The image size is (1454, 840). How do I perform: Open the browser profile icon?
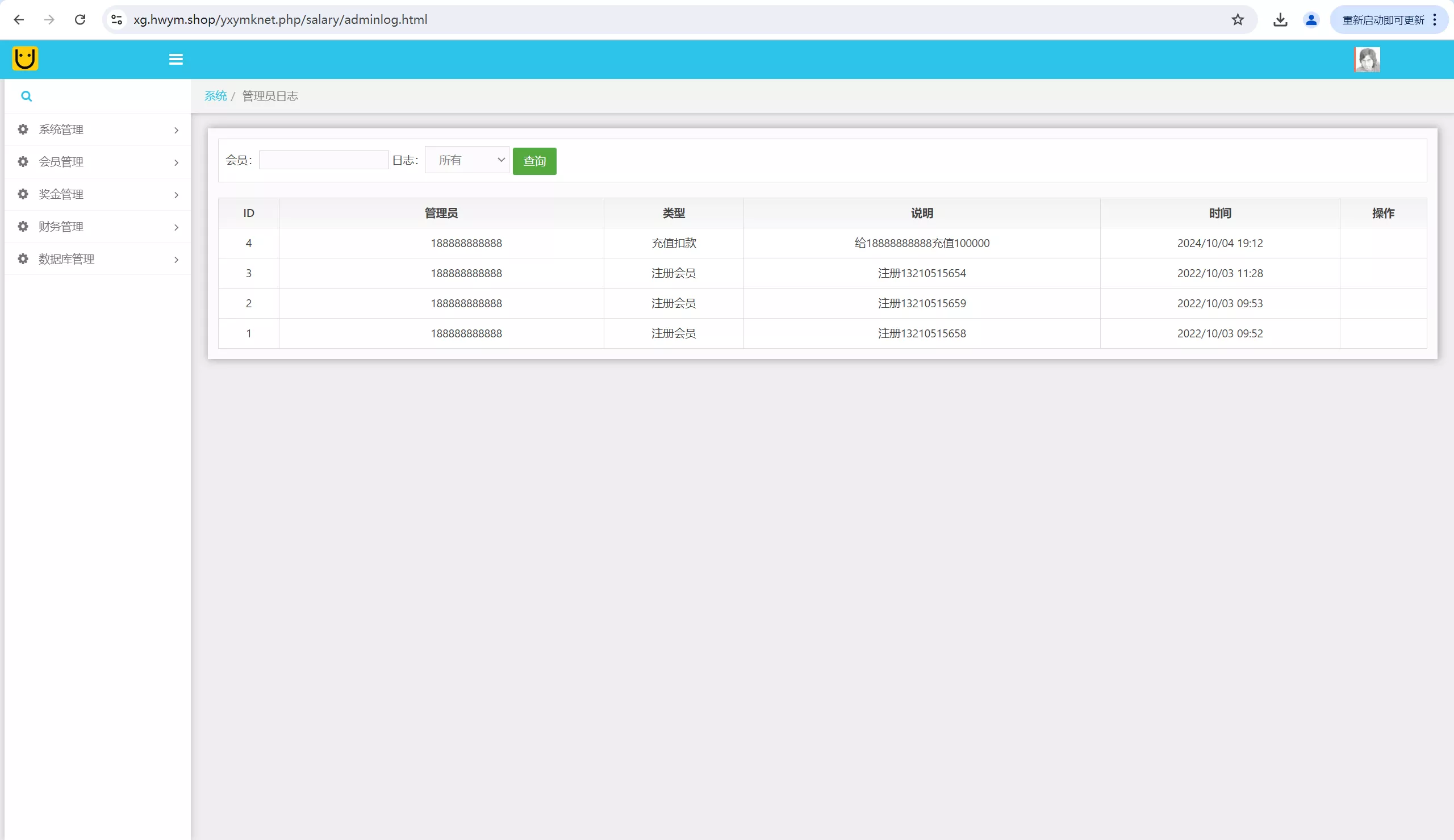click(1311, 20)
